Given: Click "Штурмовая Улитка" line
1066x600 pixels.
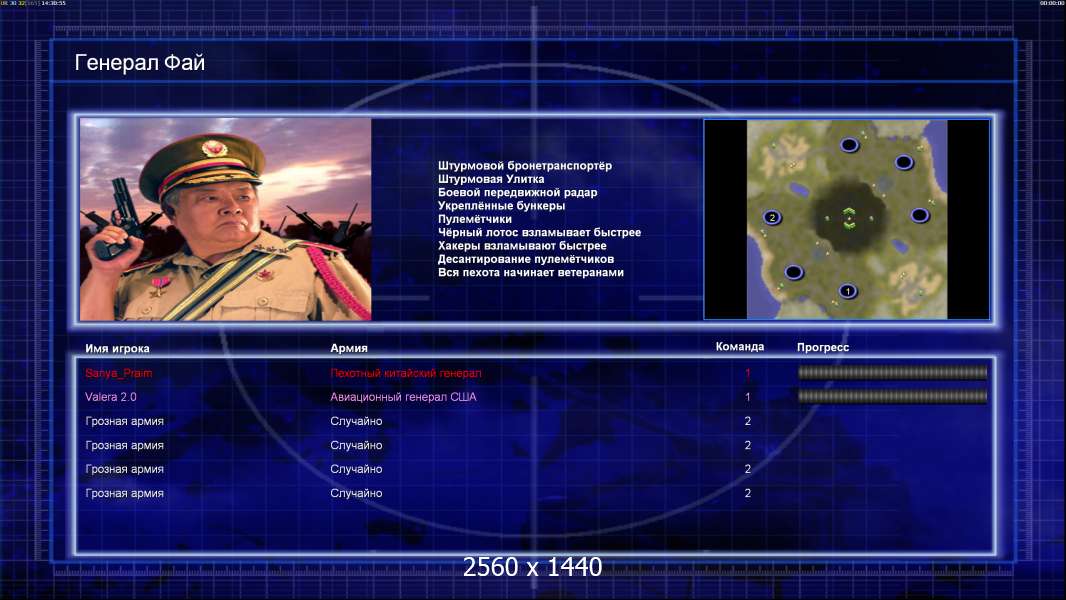Looking at the screenshot, I should click(x=491, y=179).
